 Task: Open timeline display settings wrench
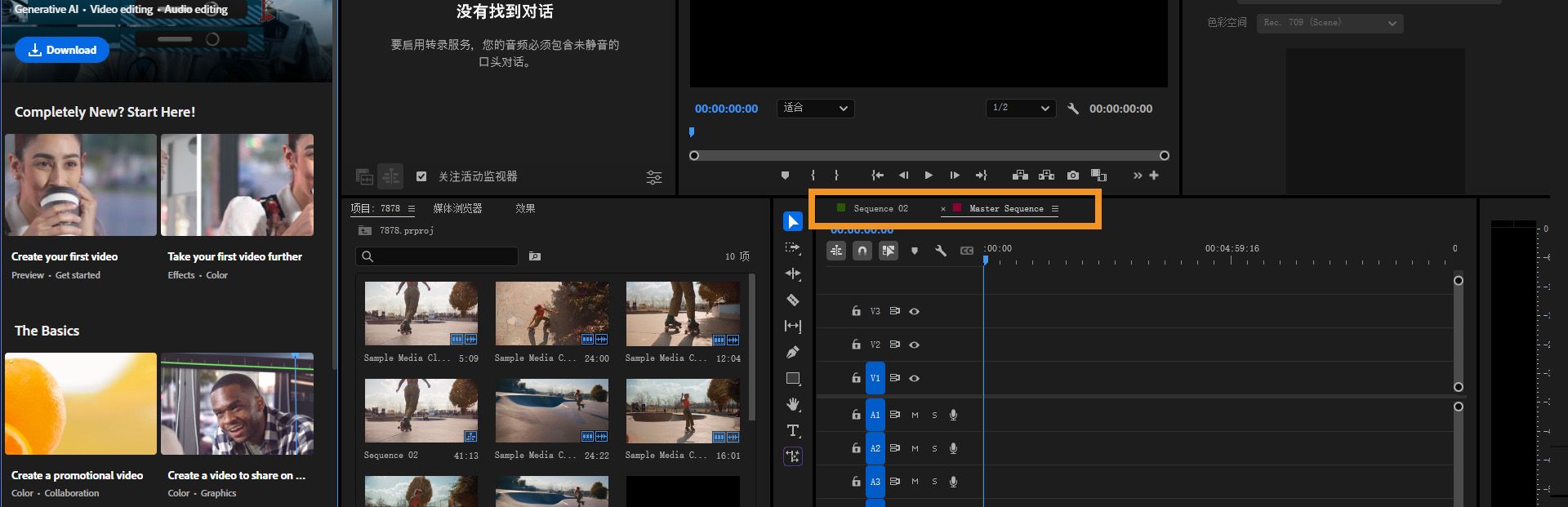940,251
